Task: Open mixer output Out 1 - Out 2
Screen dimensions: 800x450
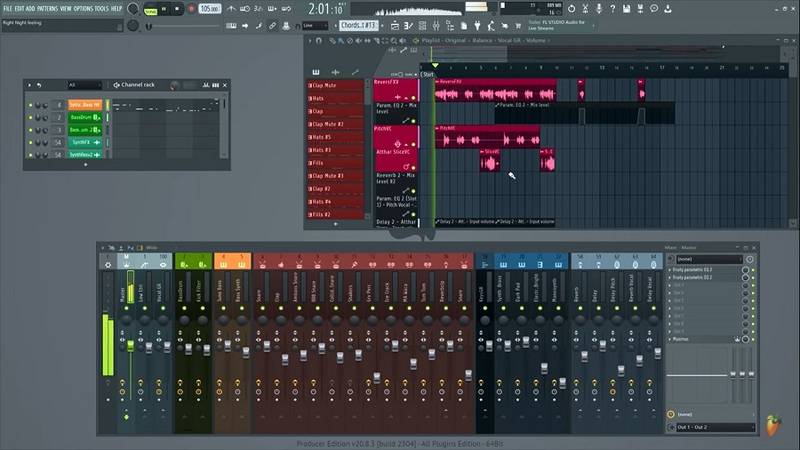Action: (x=714, y=427)
